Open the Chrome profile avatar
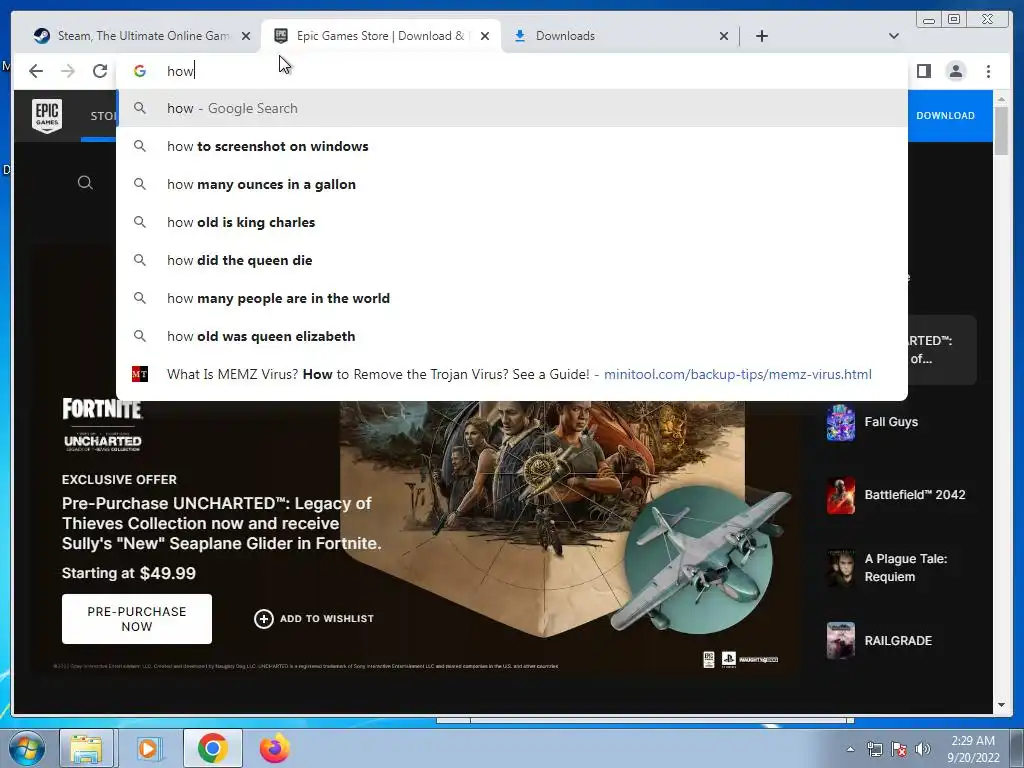Screen dimensions: 1024x768 955,71
